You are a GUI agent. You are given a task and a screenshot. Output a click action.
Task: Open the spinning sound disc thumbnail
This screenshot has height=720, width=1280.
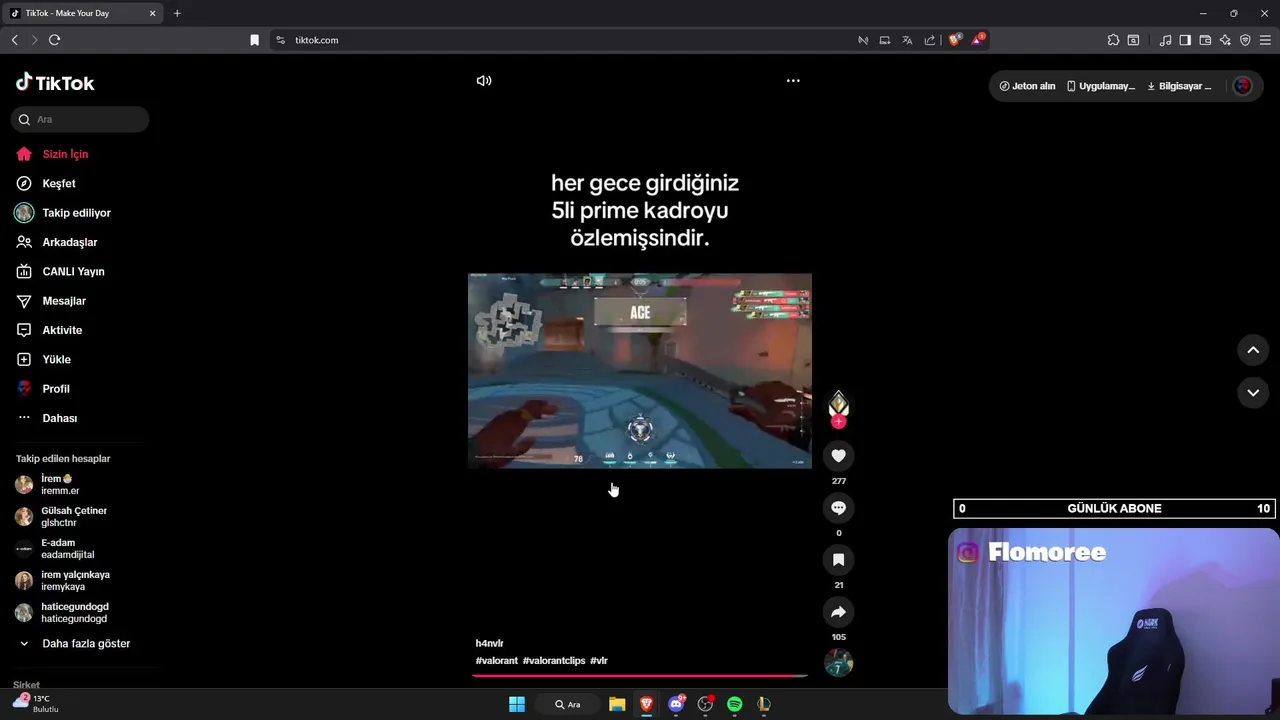point(838,663)
